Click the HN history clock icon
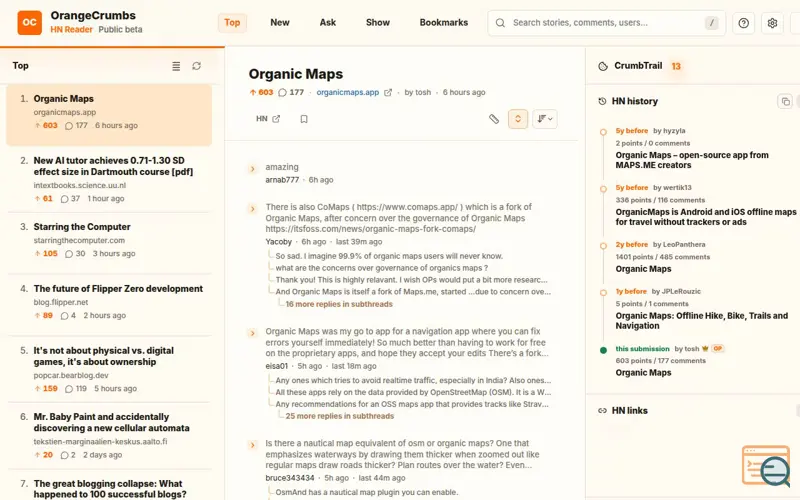The image size is (800, 500). pos(602,101)
